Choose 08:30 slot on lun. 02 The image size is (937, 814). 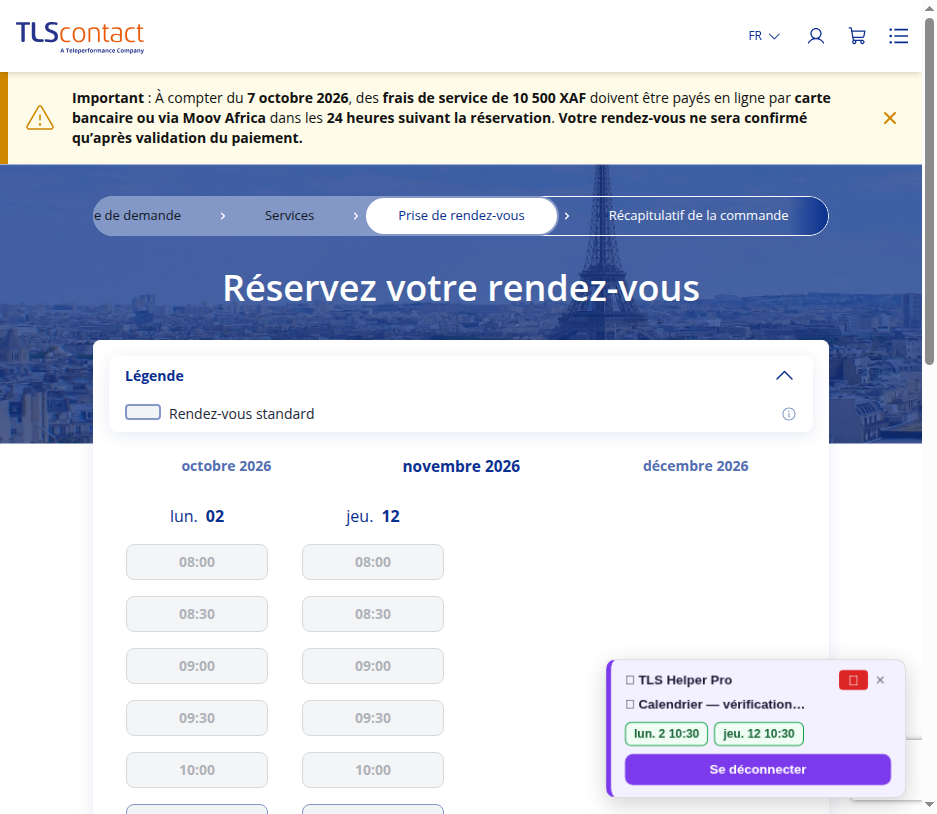(x=197, y=614)
